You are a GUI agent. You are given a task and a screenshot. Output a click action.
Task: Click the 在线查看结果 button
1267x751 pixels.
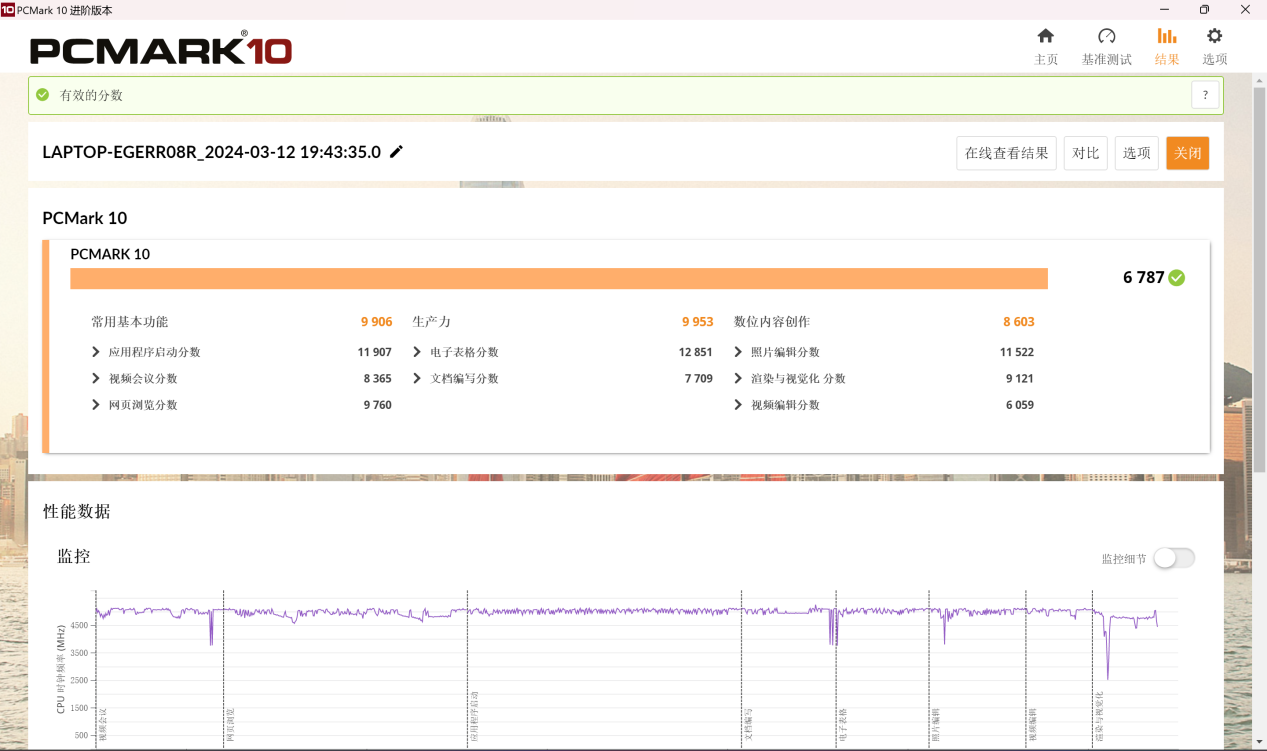1006,153
